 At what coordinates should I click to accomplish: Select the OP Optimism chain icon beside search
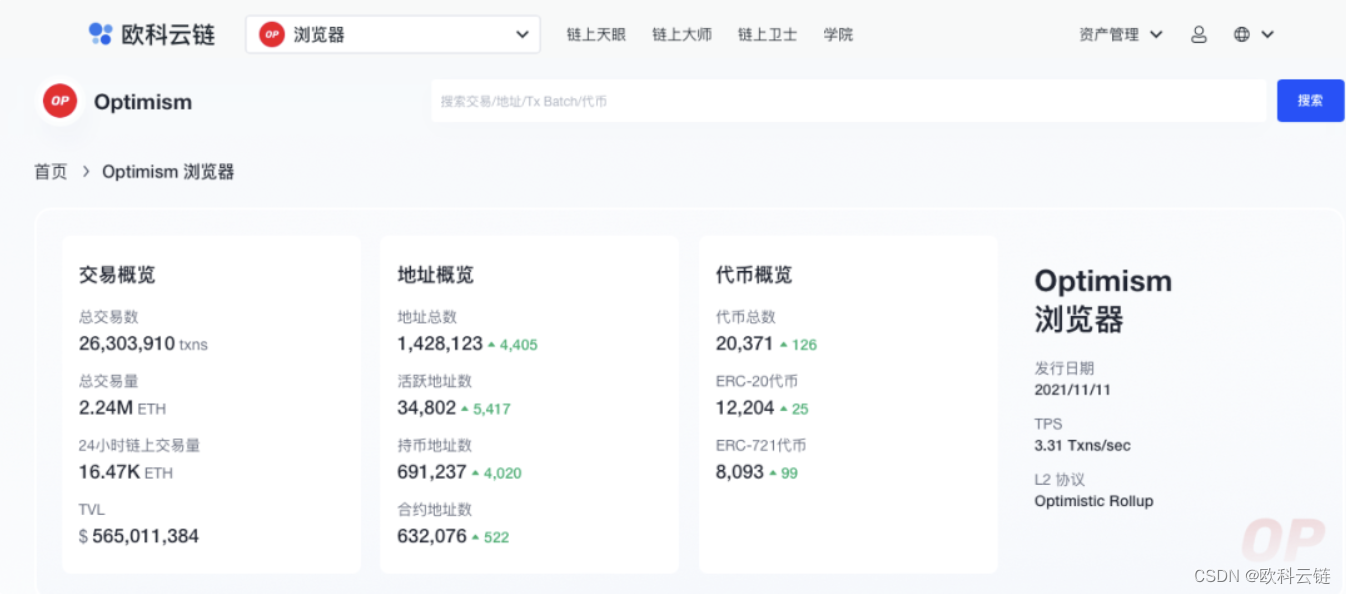tap(58, 100)
